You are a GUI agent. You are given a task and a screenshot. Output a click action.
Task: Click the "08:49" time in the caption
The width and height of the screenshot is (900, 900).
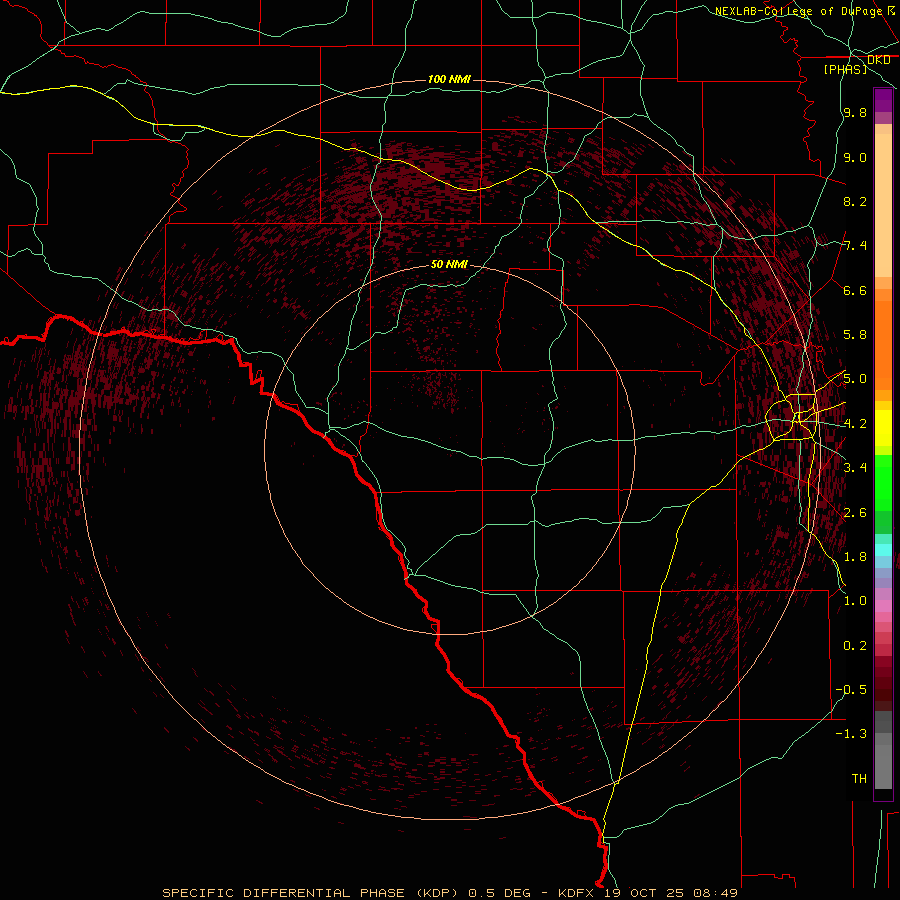pyautogui.click(x=716, y=893)
